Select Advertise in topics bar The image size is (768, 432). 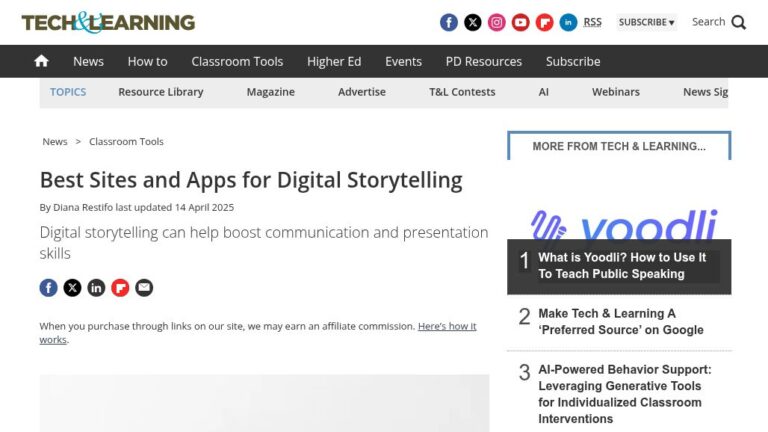pos(362,92)
